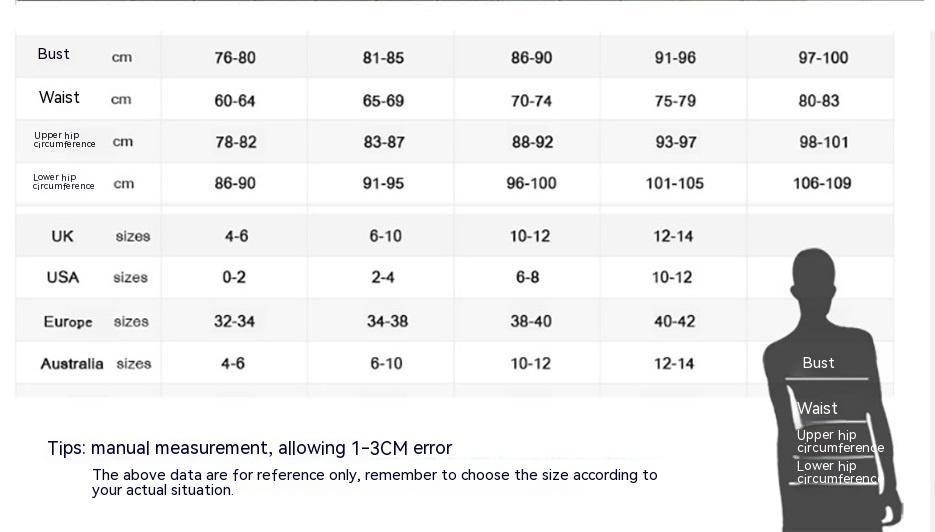Click the manual measurement tips text

click(x=250, y=448)
